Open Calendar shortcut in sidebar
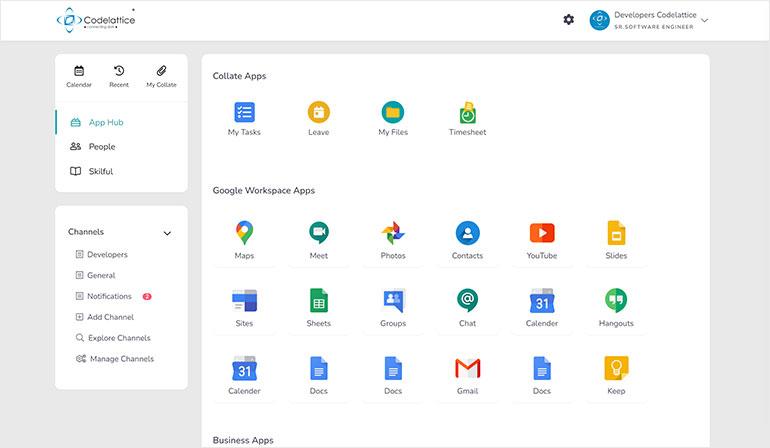This screenshot has height=448, width=770. [x=79, y=76]
